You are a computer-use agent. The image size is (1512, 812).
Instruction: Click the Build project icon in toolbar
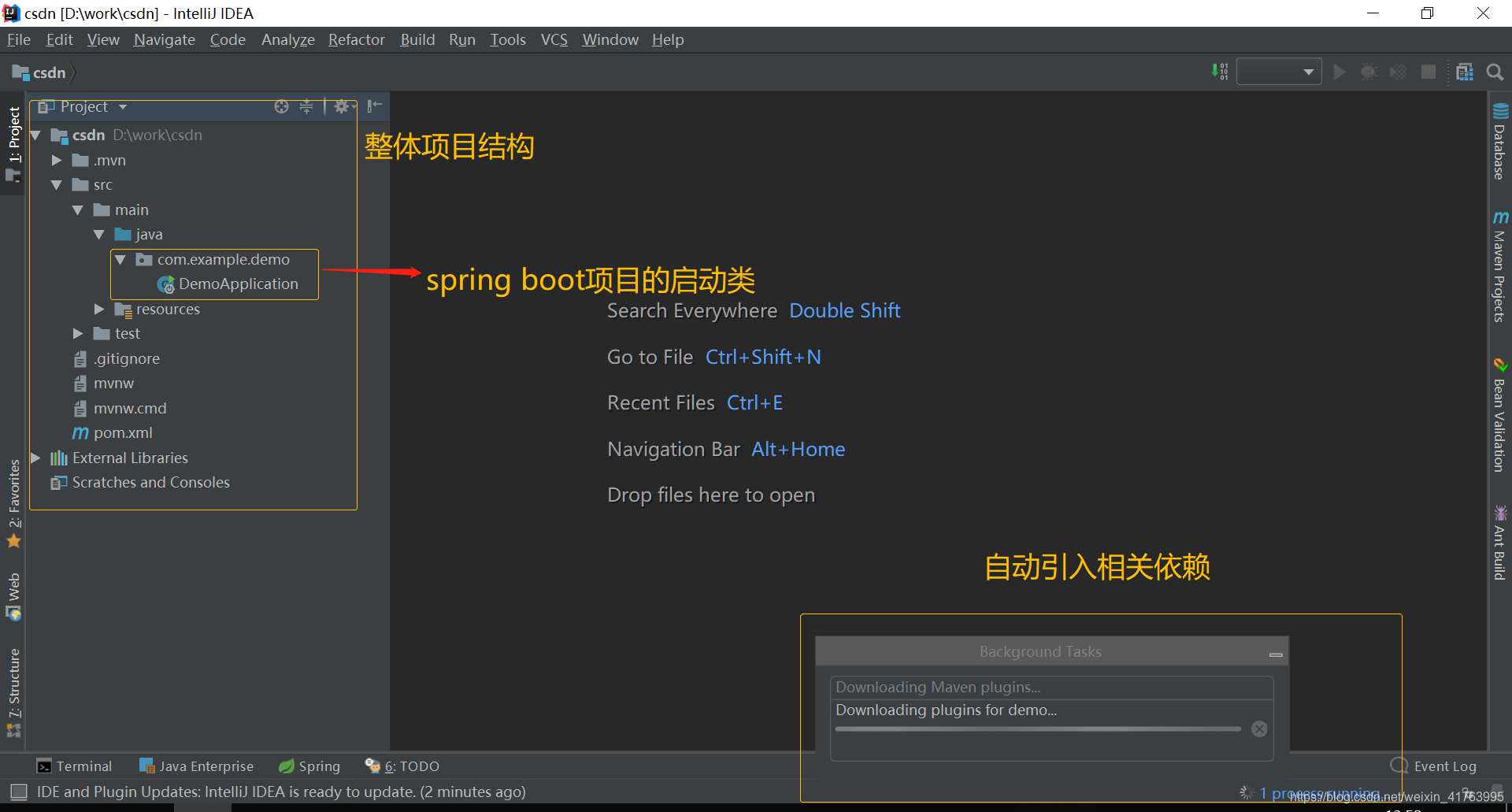point(1219,72)
